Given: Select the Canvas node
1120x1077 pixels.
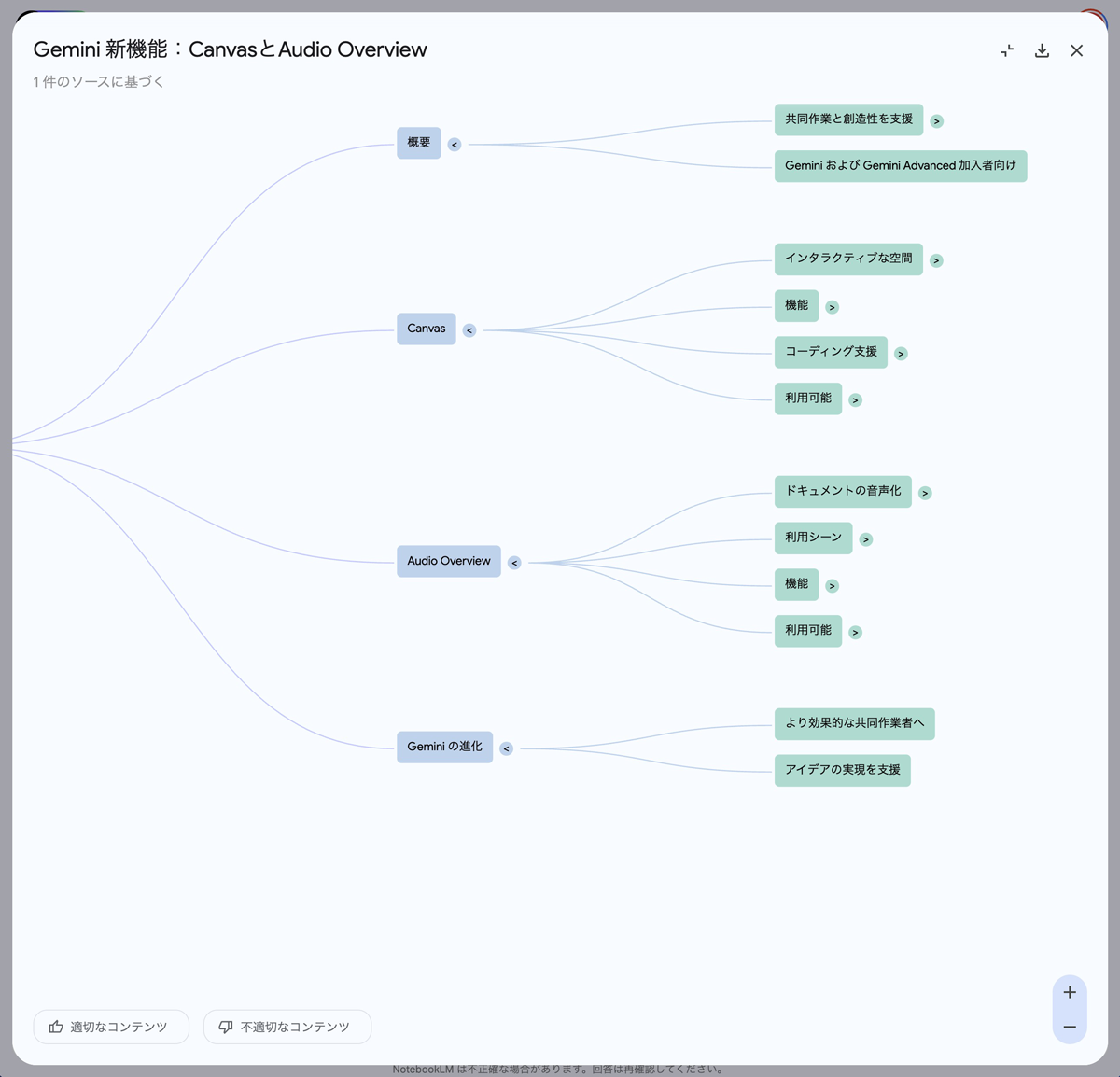Looking at the screenshot, I should (x=427, y=329).
